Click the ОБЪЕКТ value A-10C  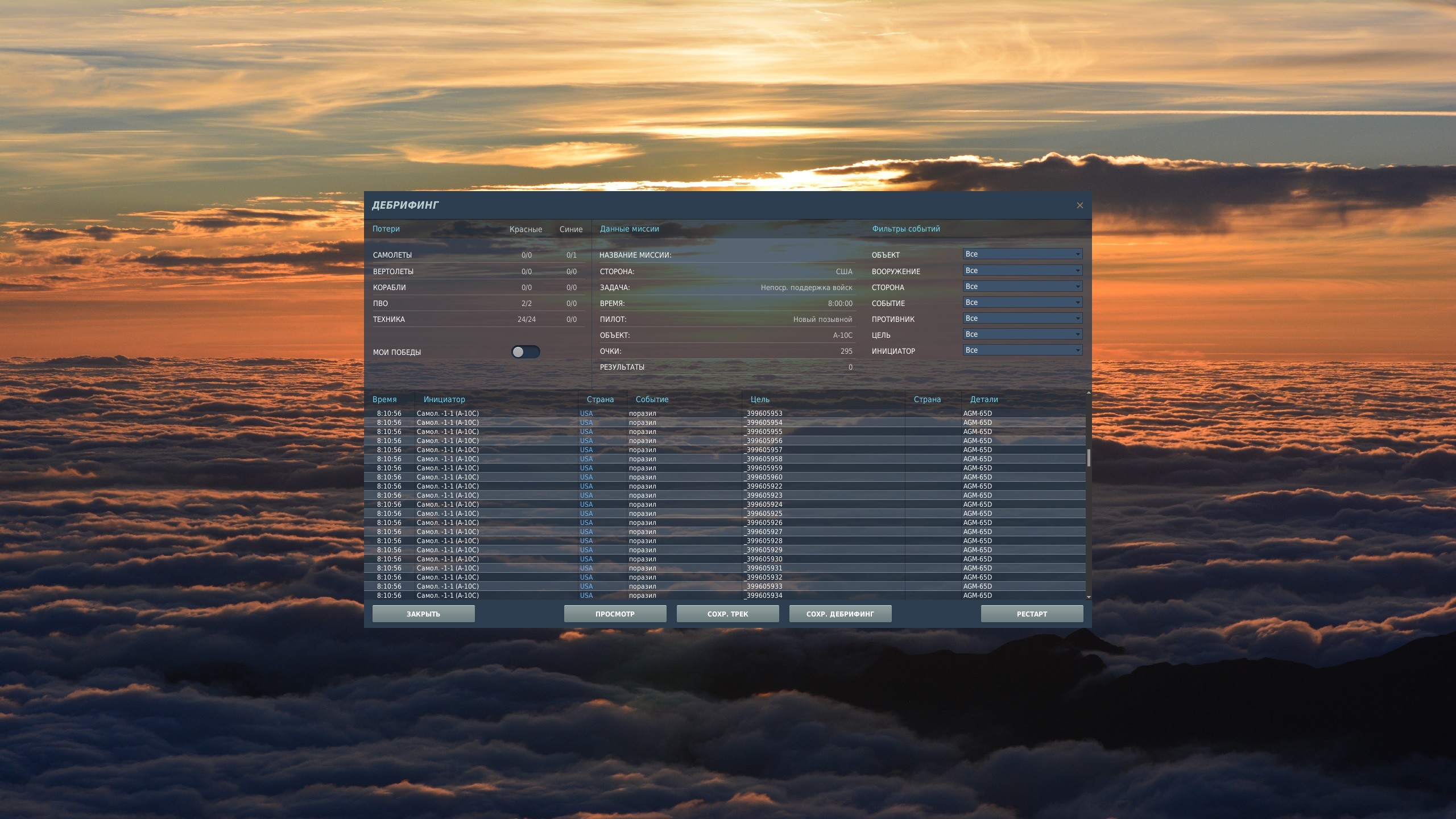[843, 336]
